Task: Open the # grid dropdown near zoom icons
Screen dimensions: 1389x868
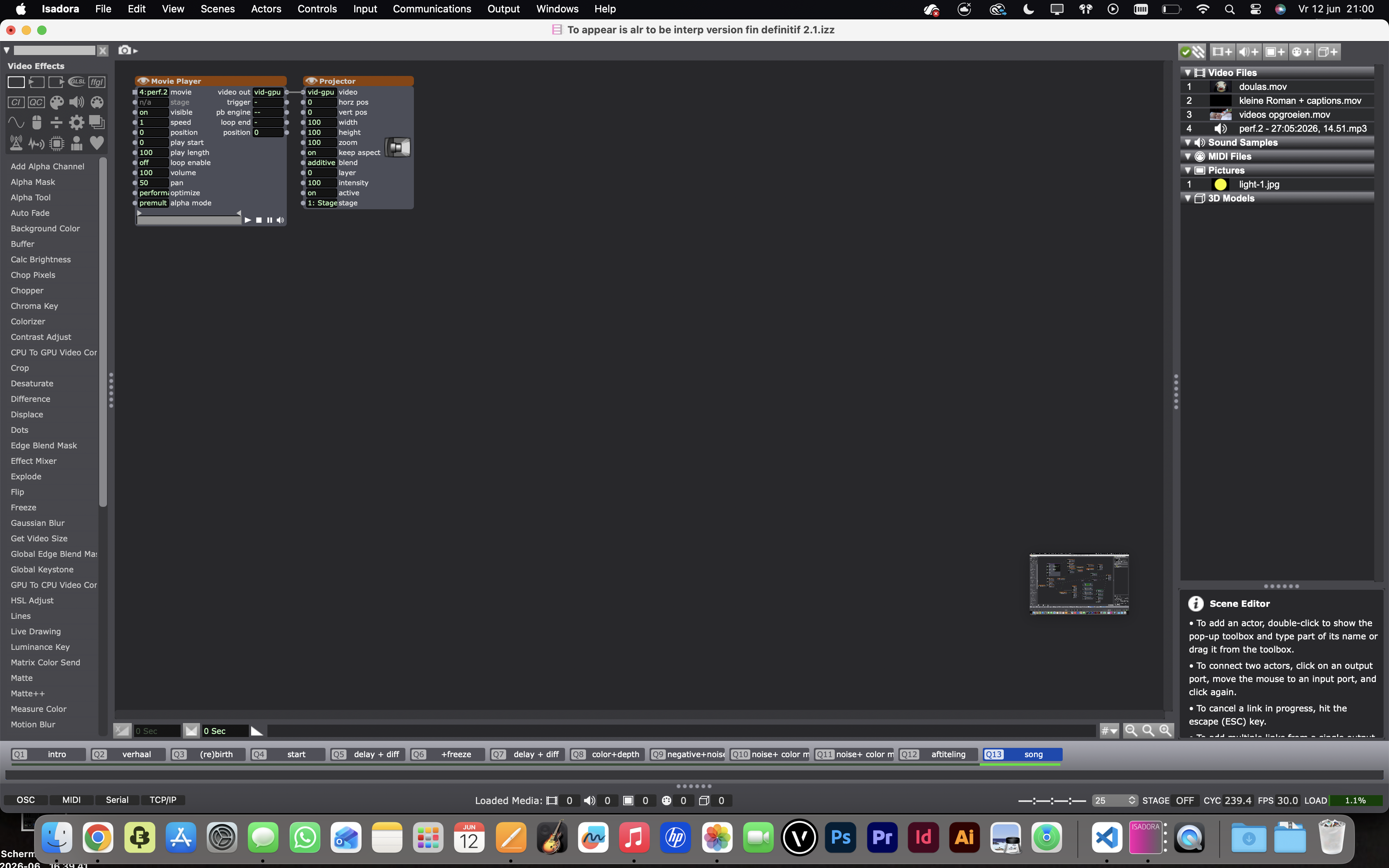Action: (1109, 731)
